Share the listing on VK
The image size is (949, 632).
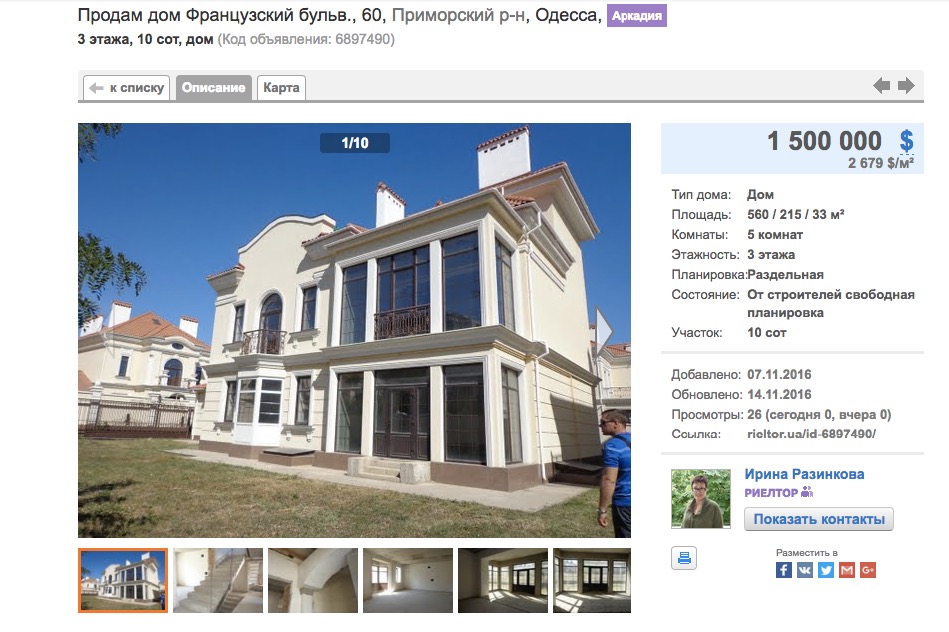(x=805, y=570)
